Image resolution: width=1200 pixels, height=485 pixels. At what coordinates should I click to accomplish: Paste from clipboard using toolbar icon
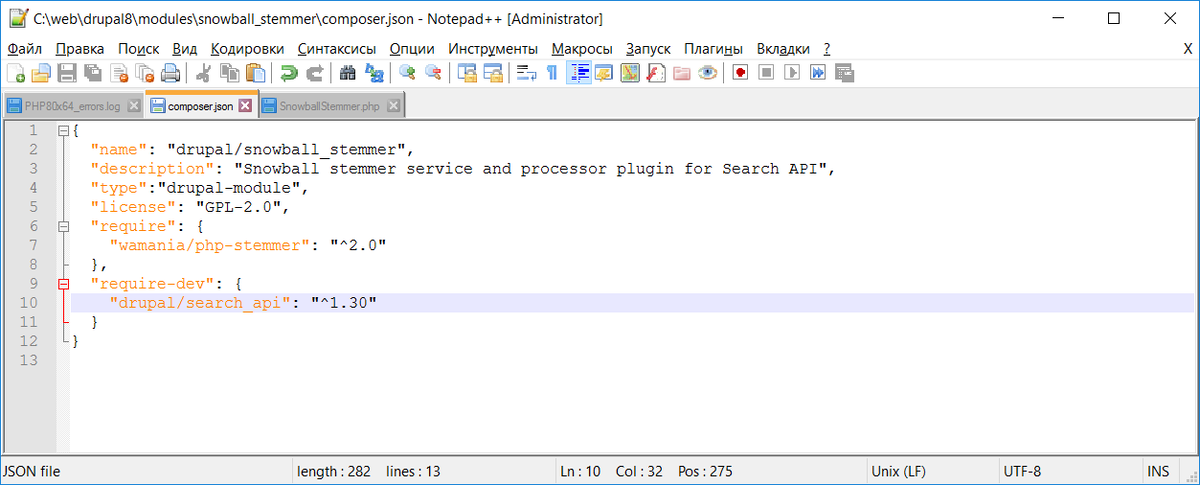tap(256, 72)
